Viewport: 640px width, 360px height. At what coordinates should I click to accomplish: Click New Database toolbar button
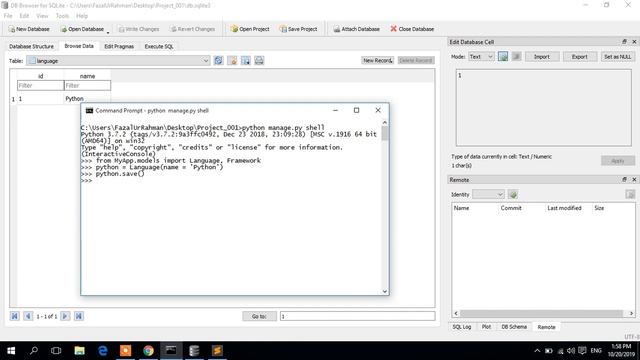click(x=29, y=29)
